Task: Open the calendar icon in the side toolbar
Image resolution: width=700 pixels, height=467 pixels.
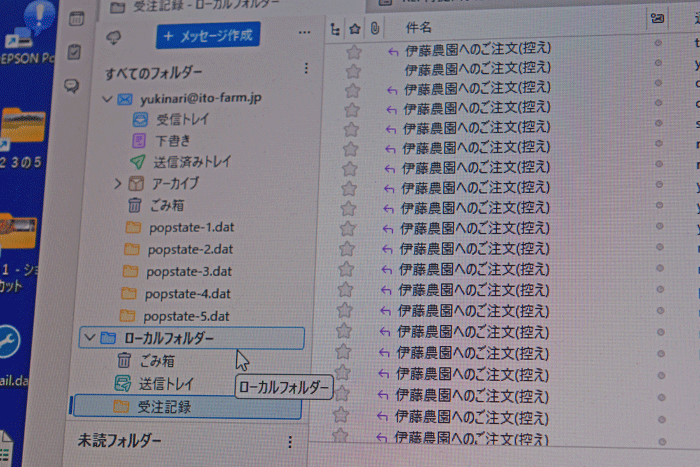Action: coord(75,18)
